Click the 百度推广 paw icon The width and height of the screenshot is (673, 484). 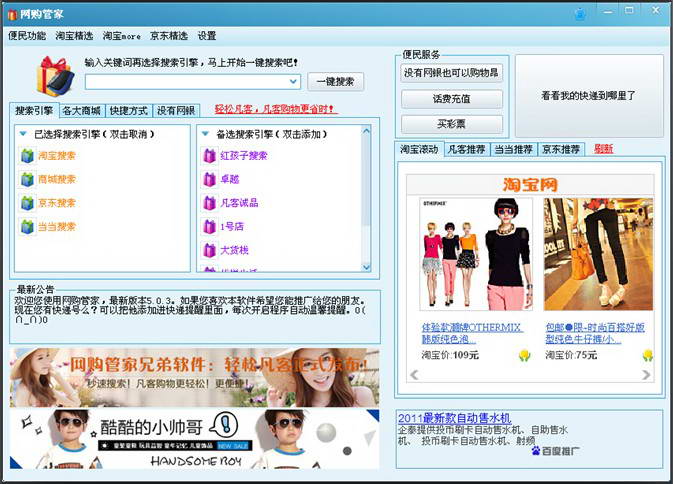(536, 451)
